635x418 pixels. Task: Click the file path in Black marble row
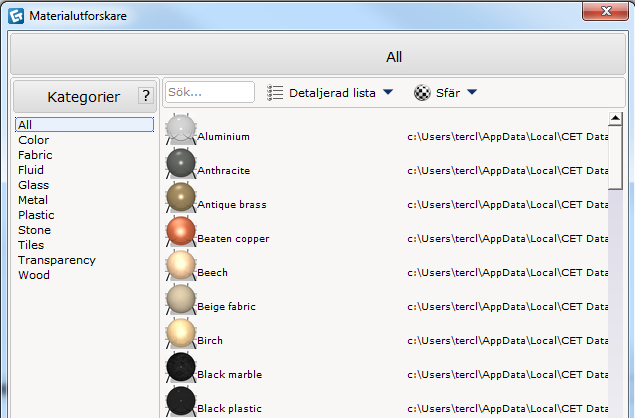507,375
